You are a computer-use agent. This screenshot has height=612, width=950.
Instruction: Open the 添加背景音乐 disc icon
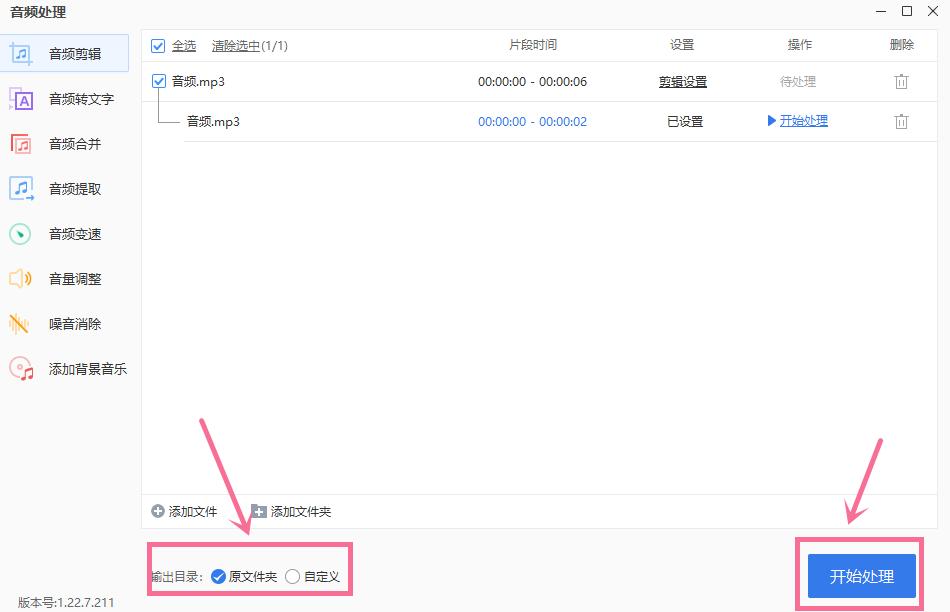click(21, 368)
